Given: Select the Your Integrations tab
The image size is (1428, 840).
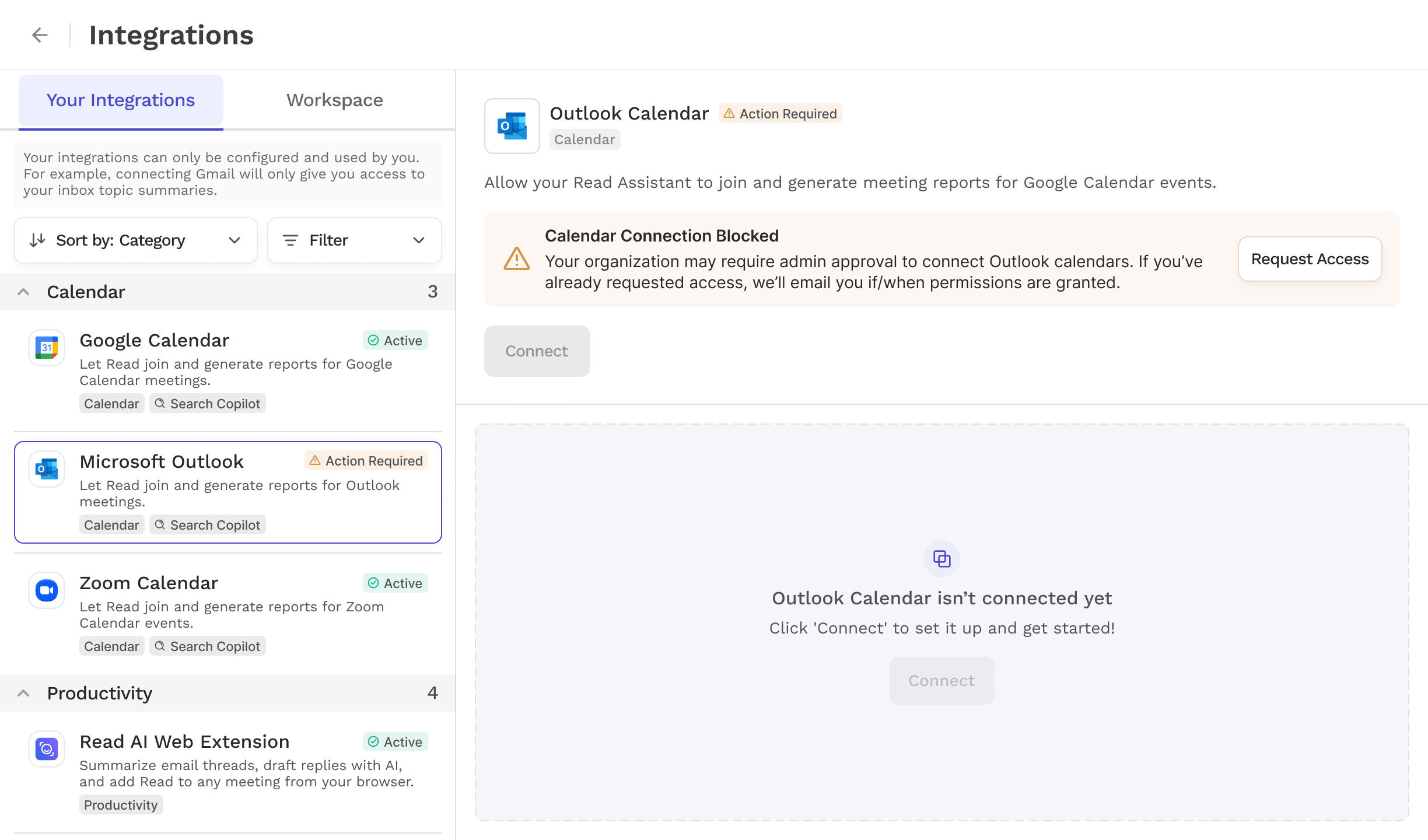Looking at the screenshot, I should point(121,100).
